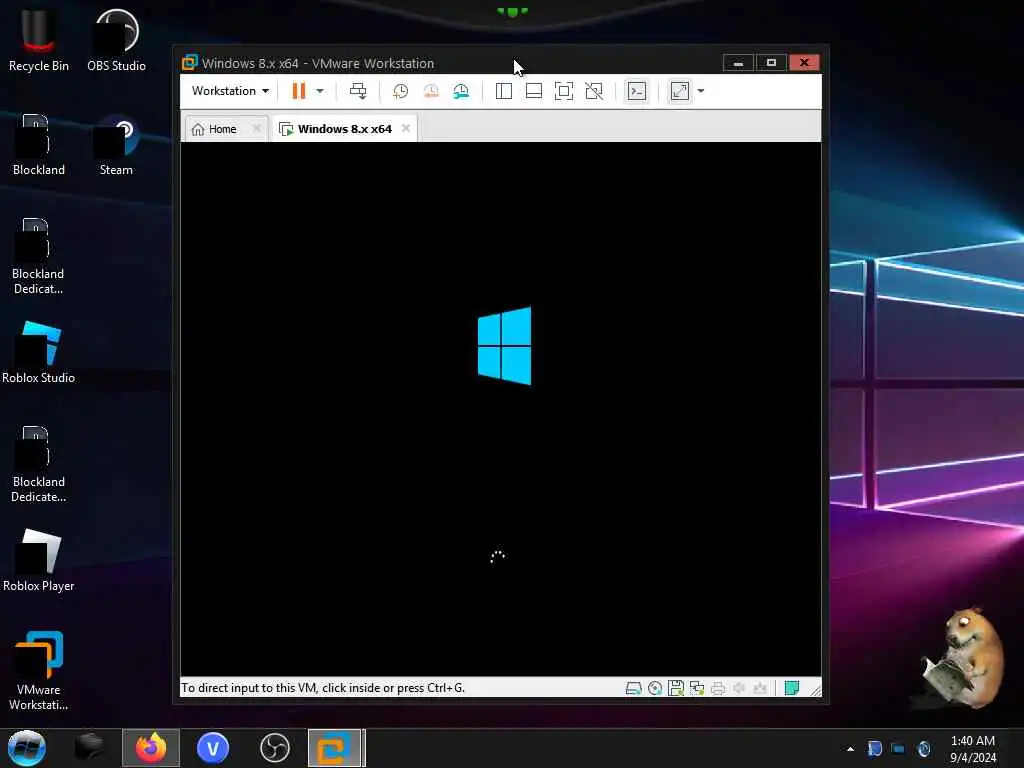Click the VM input hint status text
1024x768 pixels.
(x=323, y=688)
